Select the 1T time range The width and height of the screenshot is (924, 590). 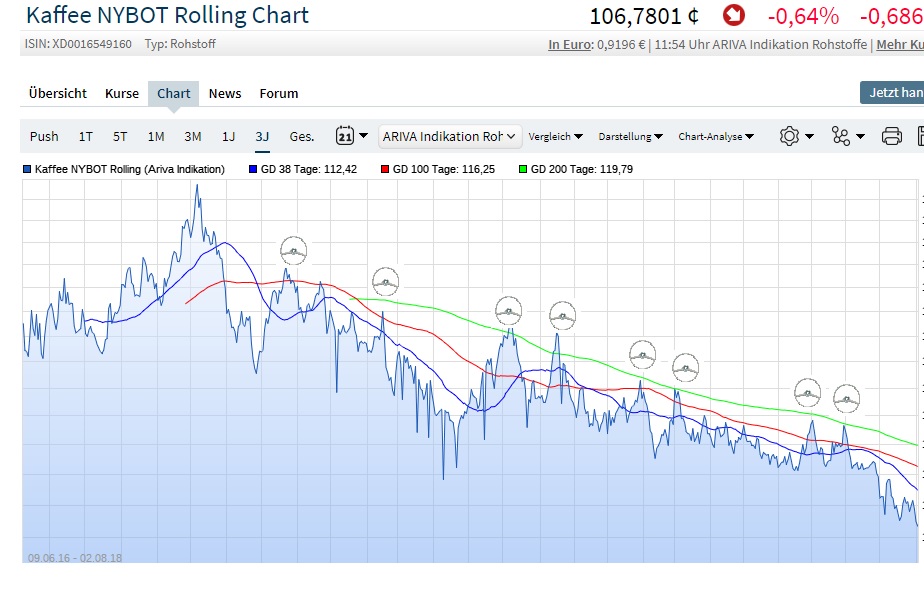click(x=85, y=137)
